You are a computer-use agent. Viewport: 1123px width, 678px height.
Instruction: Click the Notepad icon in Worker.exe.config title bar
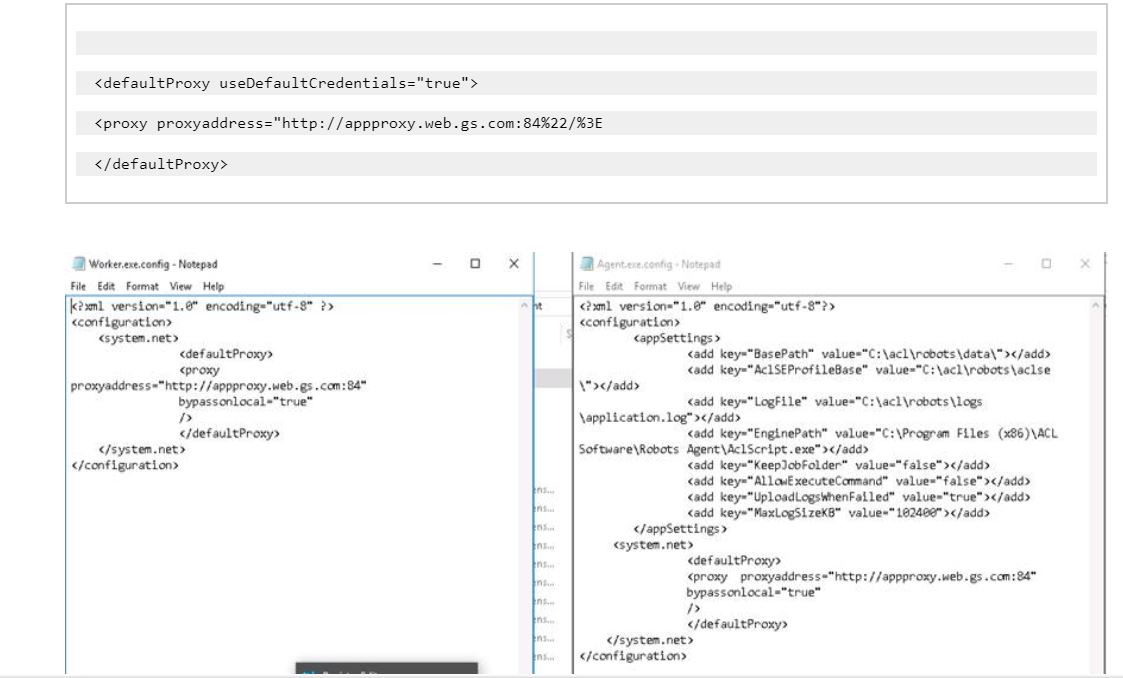(78, 264)
